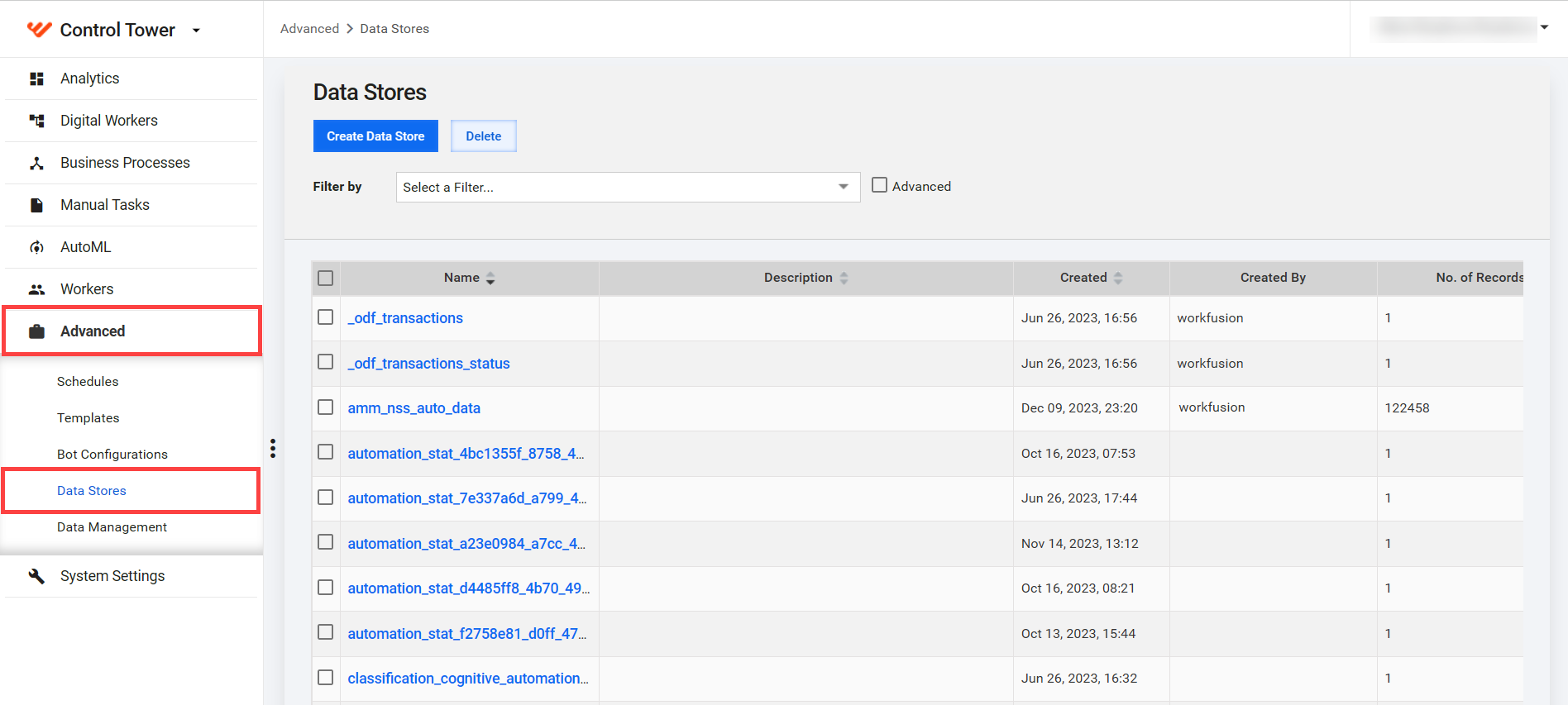Click the Created By column header

click(x=1273, y=279)
